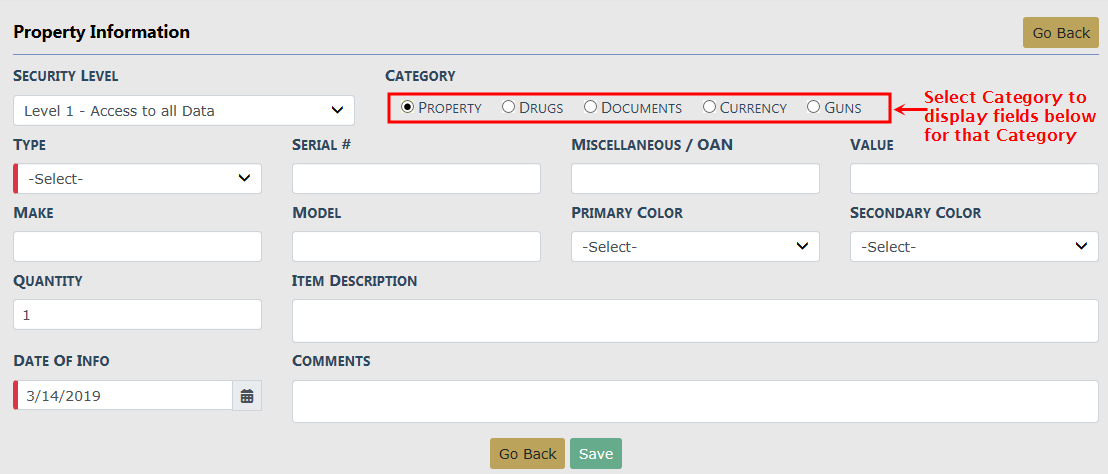Image resolution: width=1108 pixels, height=474 pixels.
Task: Open the Security Level dropdown
Action: [184, 111]
